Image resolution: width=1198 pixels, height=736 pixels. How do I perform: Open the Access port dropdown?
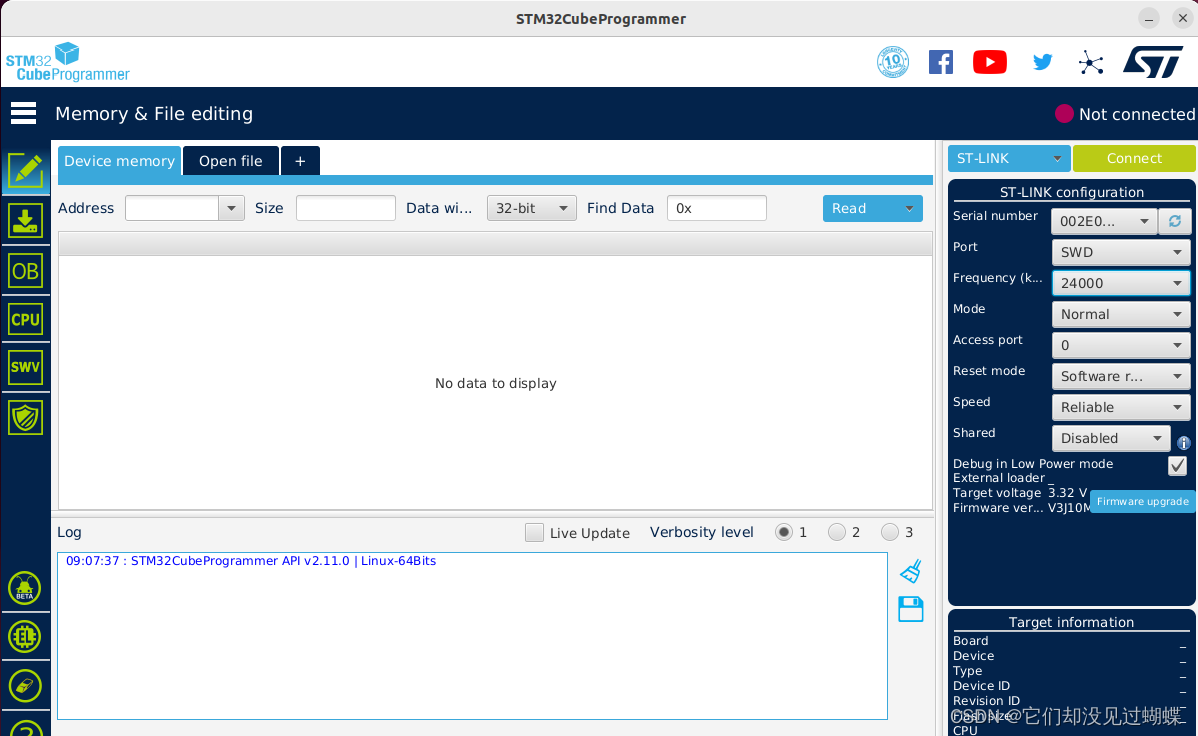click(x=1121, y=345)
